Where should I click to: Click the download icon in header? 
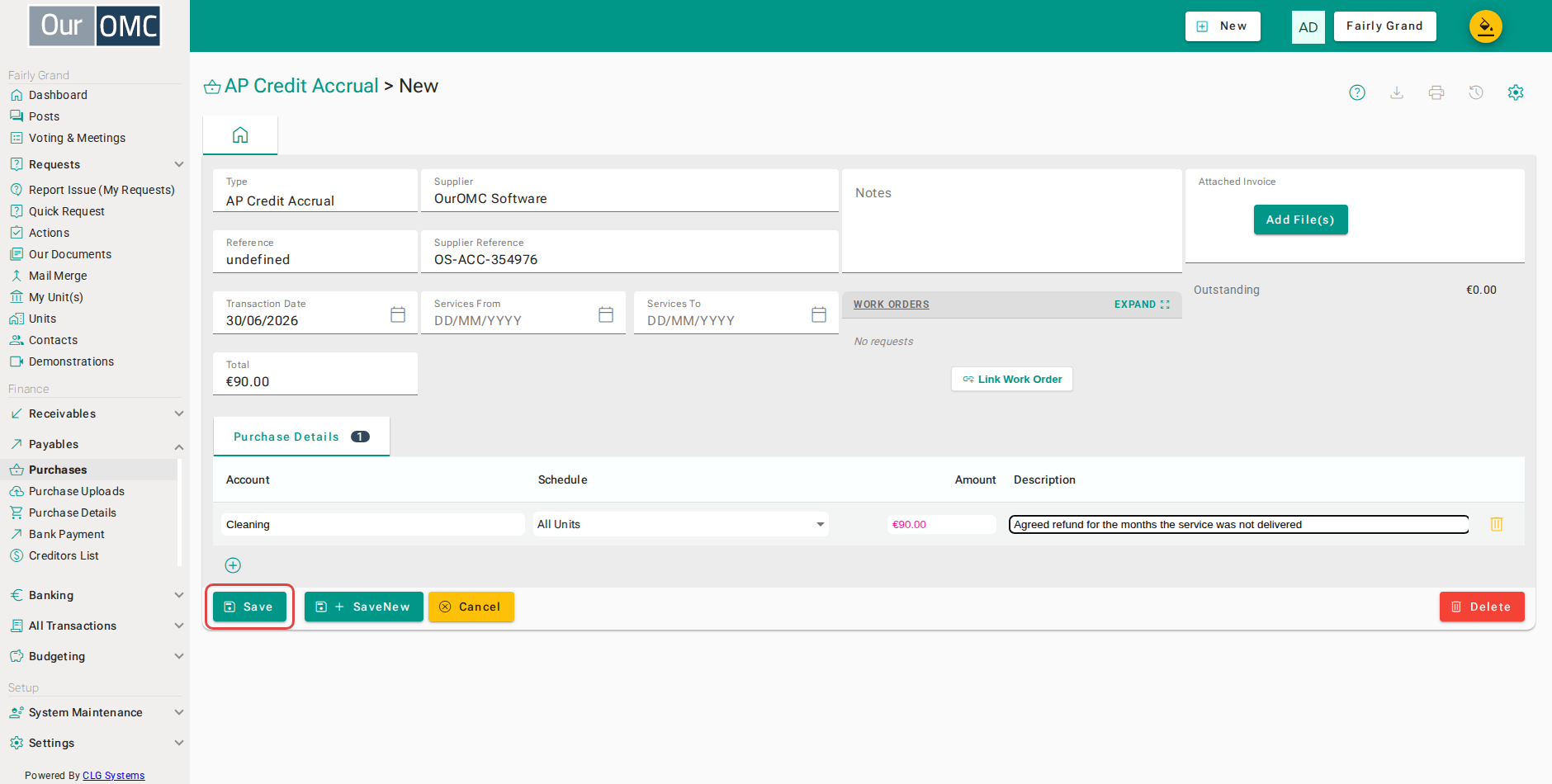click(1397, 92)
